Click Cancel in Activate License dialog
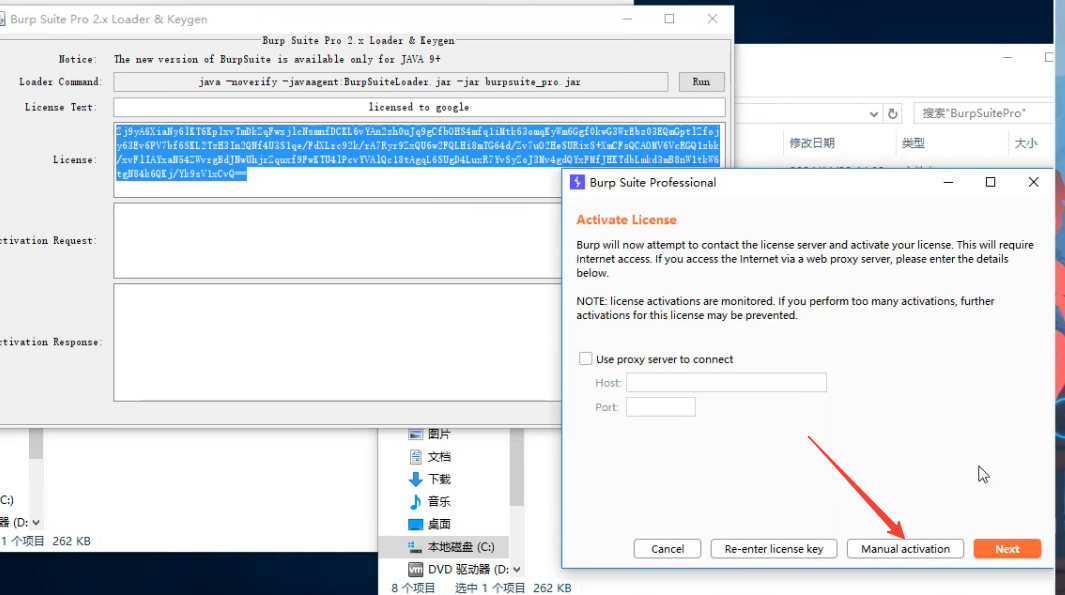Viewport: 1065px width, 595px height. 667,549
